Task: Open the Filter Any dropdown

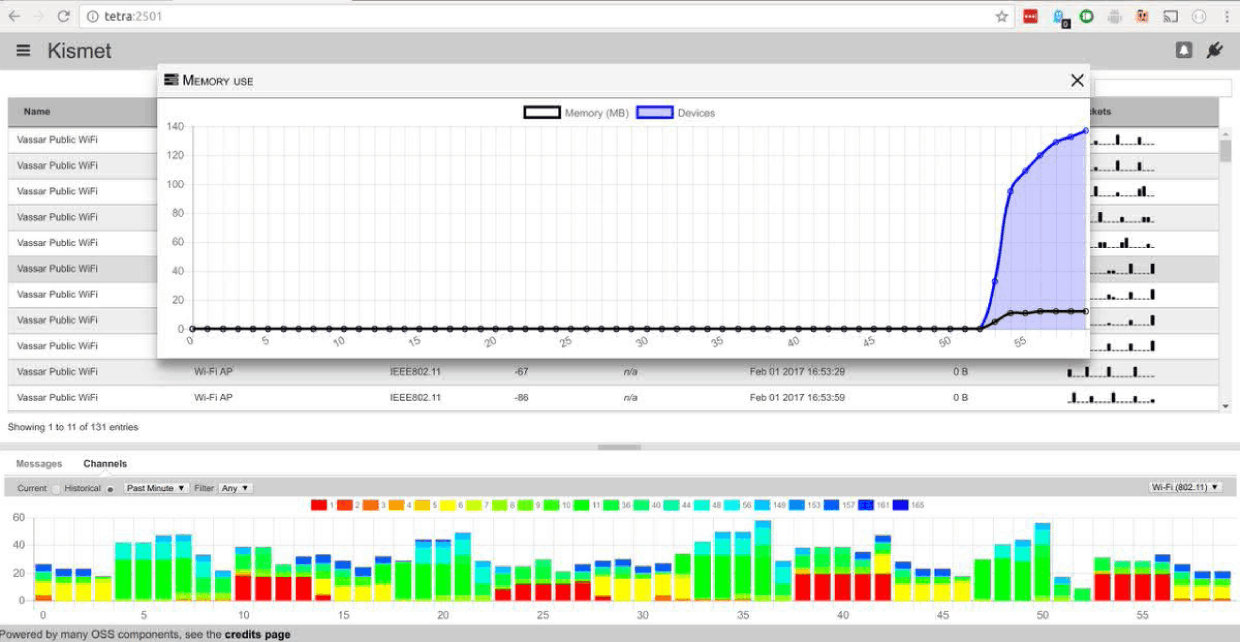Action: point(237,488)
